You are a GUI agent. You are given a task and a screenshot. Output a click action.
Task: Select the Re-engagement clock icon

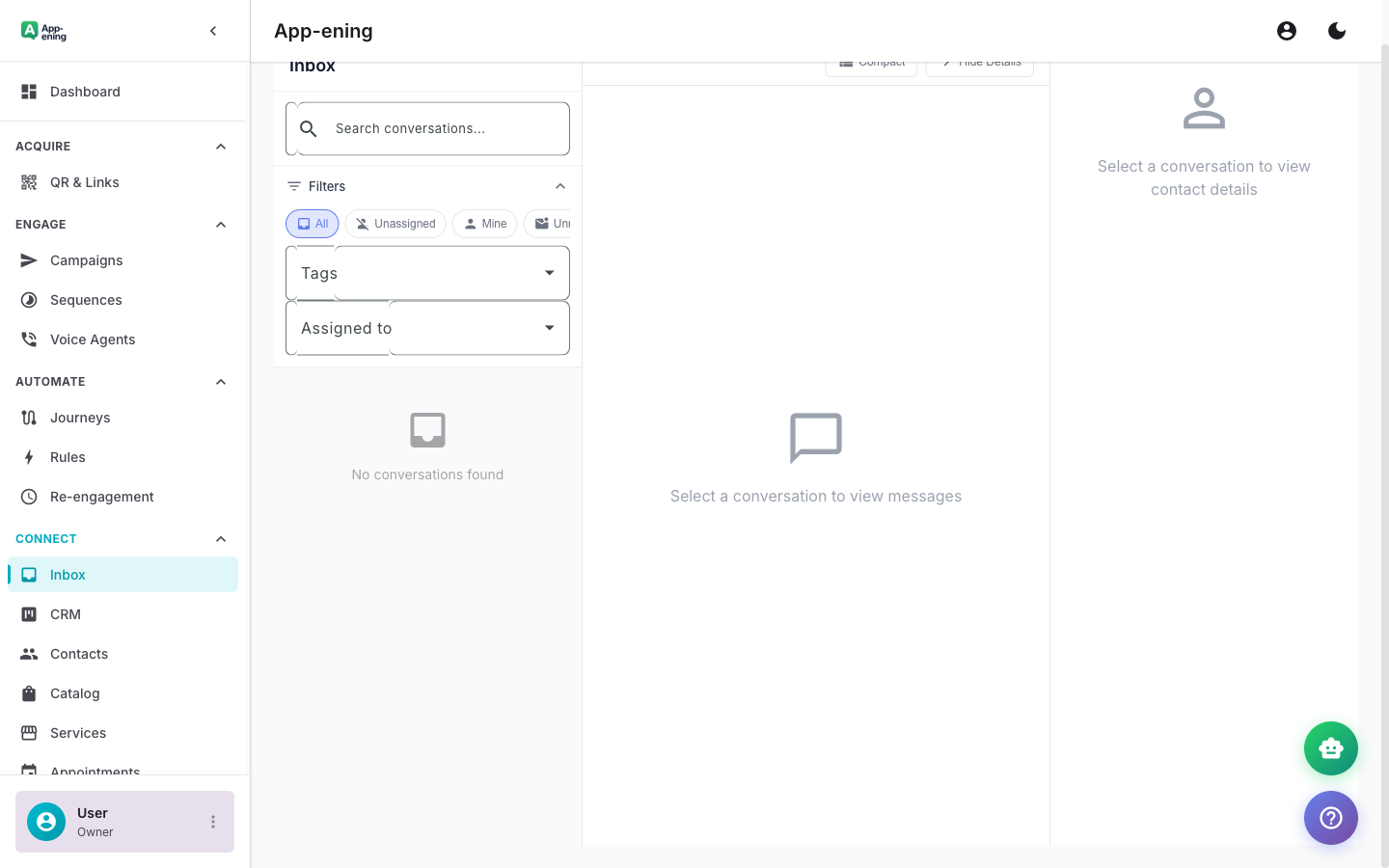click(x=28, y=497)
